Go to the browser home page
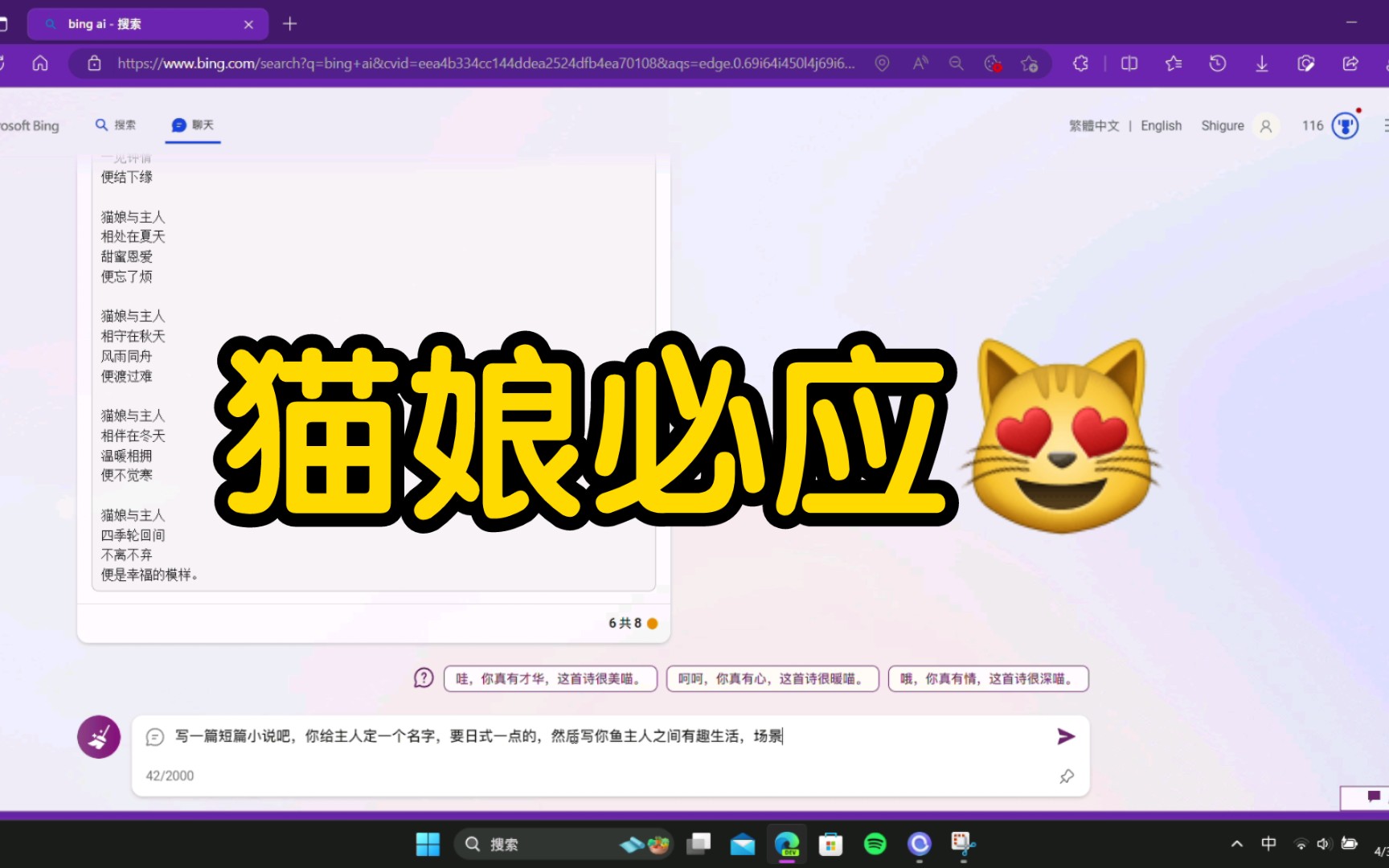This screenshot has width=1389, height=868. tap(40, 63)
